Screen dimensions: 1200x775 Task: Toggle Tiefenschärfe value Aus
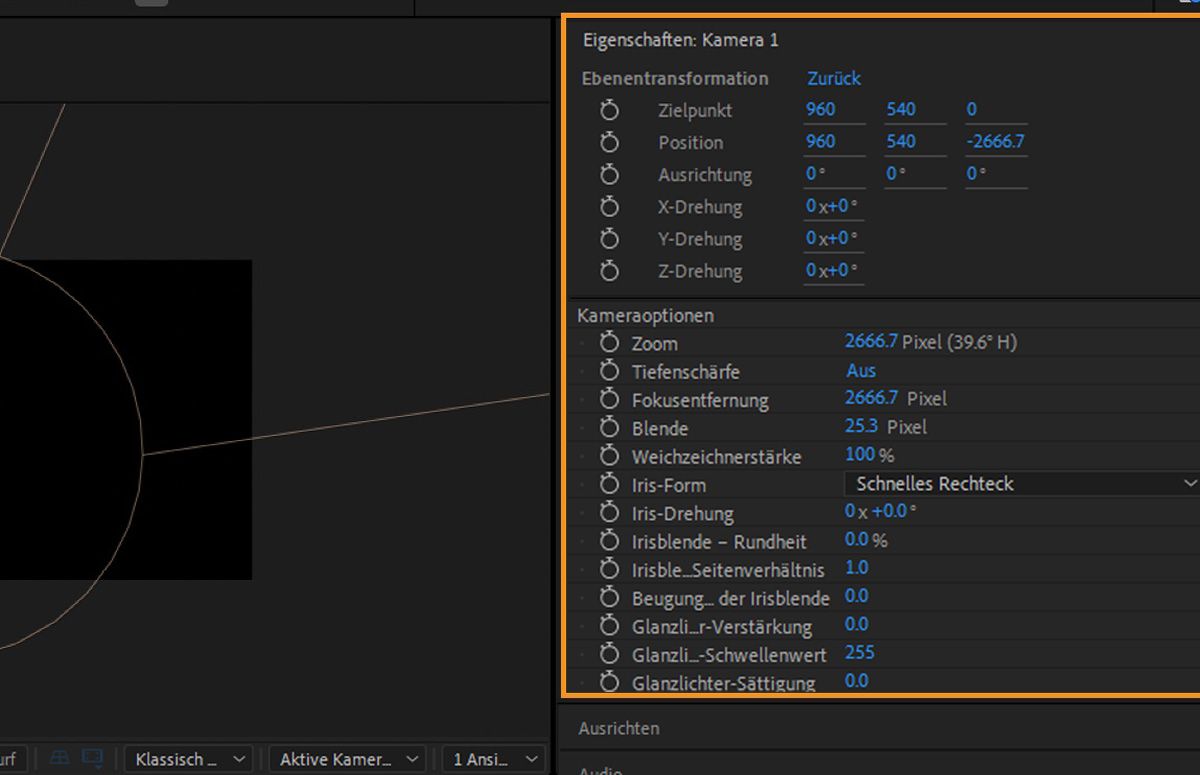[861, 371]
